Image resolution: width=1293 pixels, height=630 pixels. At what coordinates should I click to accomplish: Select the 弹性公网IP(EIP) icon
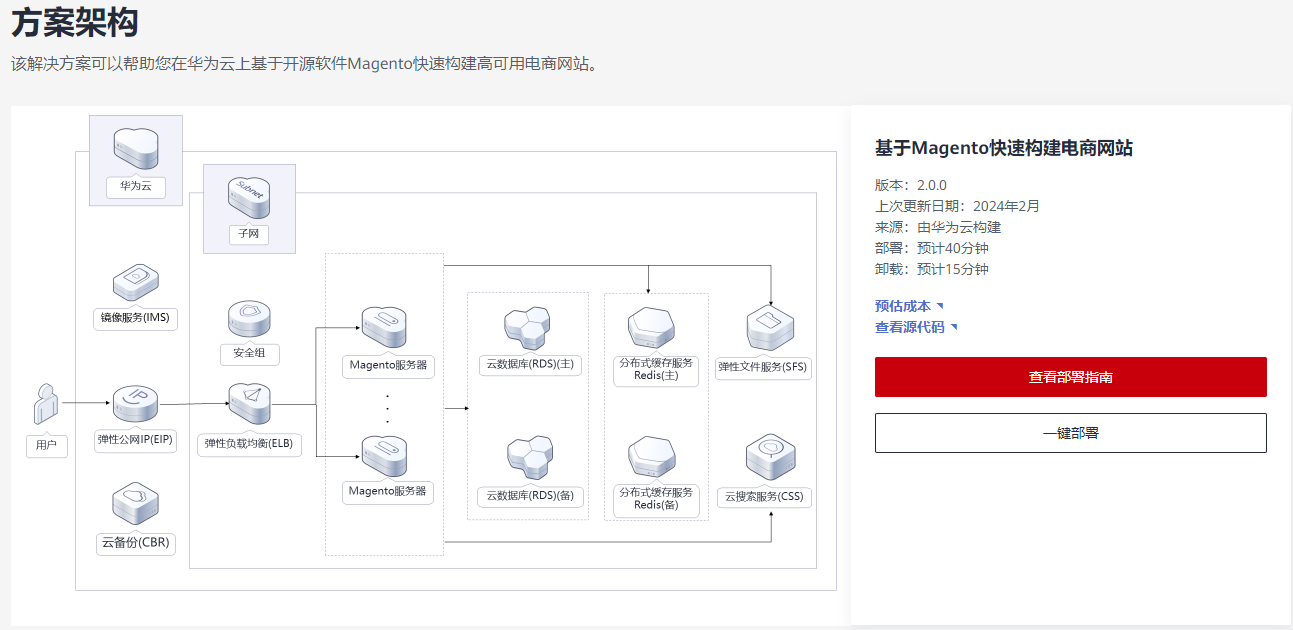click(136, 405)
